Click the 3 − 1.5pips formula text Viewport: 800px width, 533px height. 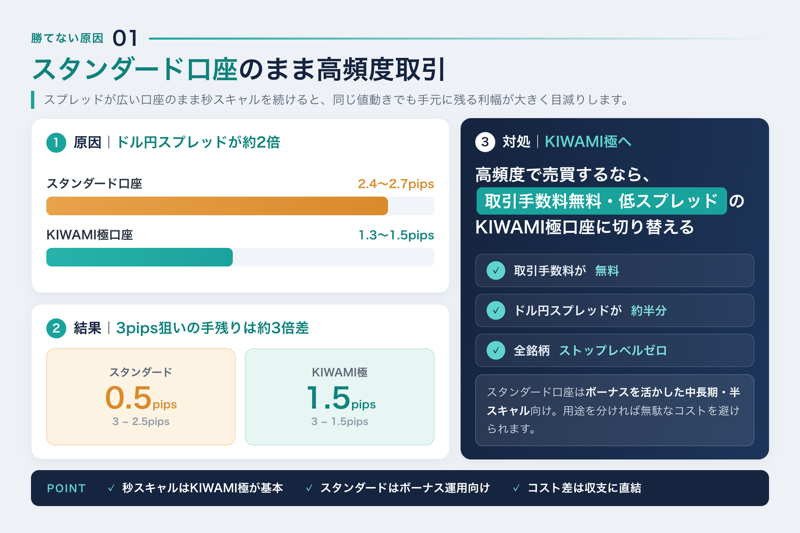pos(340,421)
